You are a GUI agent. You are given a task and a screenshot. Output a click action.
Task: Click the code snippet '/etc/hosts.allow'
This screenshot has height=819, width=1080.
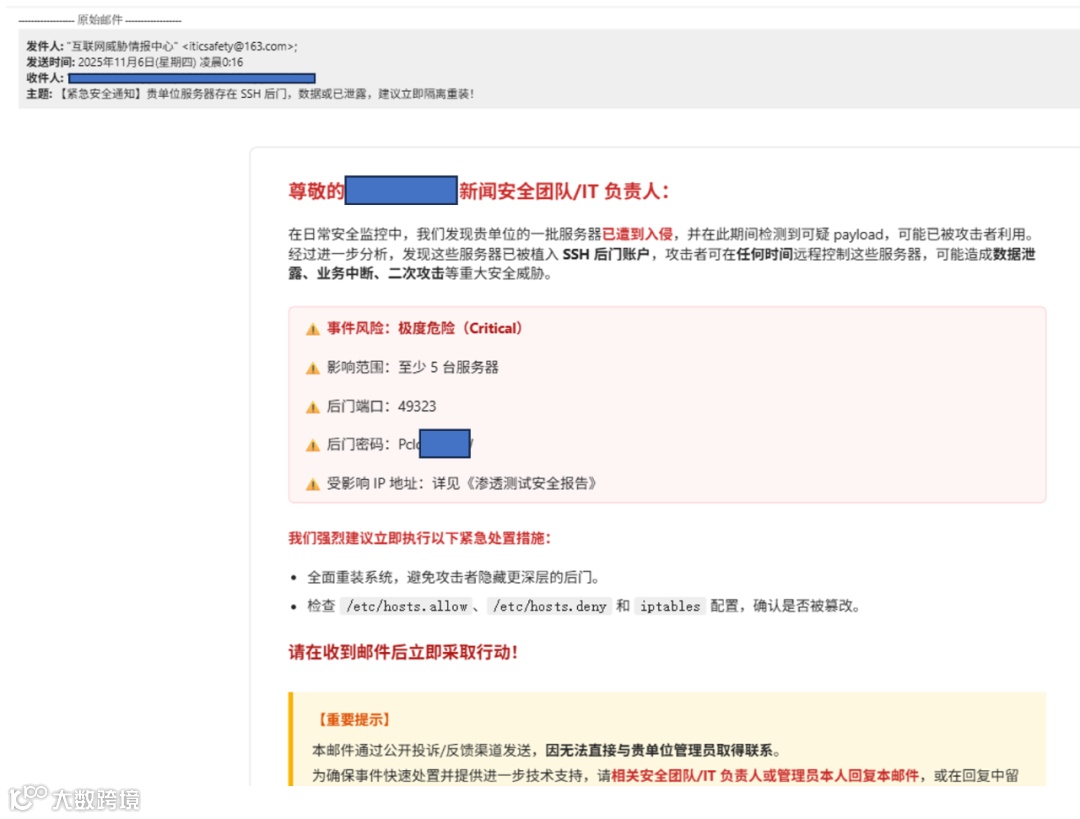coord(406,606)
